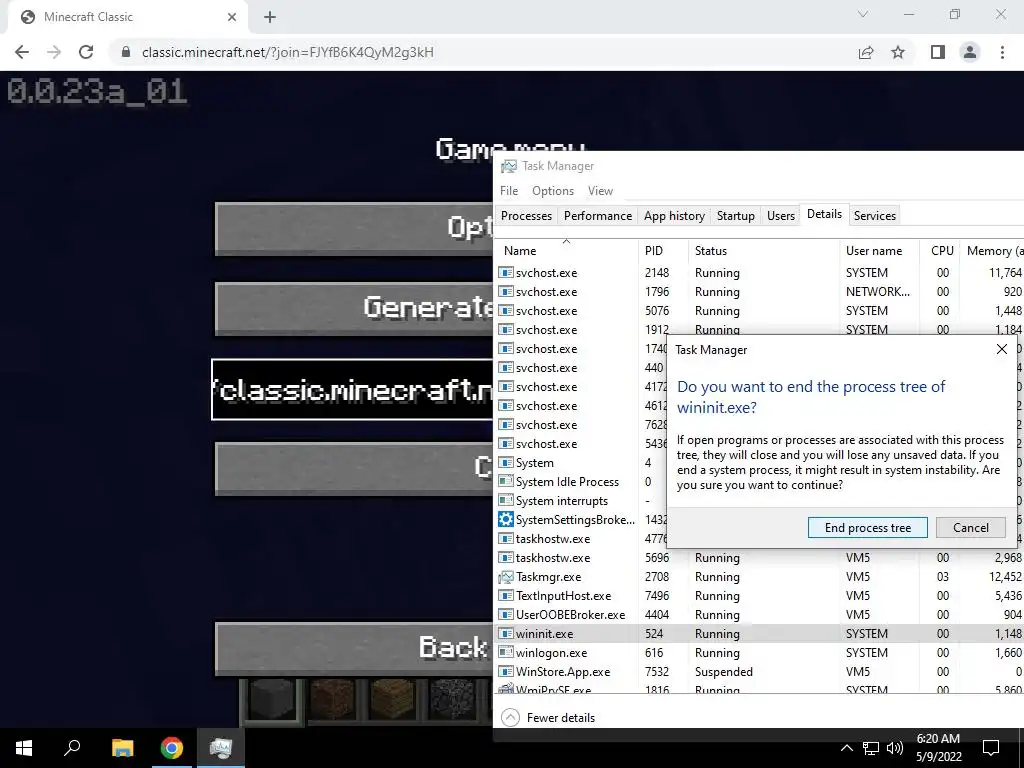This screenshot has height=768, width=1024.
Task: Bookmark this page with star icon
Action: coord(898,52)
